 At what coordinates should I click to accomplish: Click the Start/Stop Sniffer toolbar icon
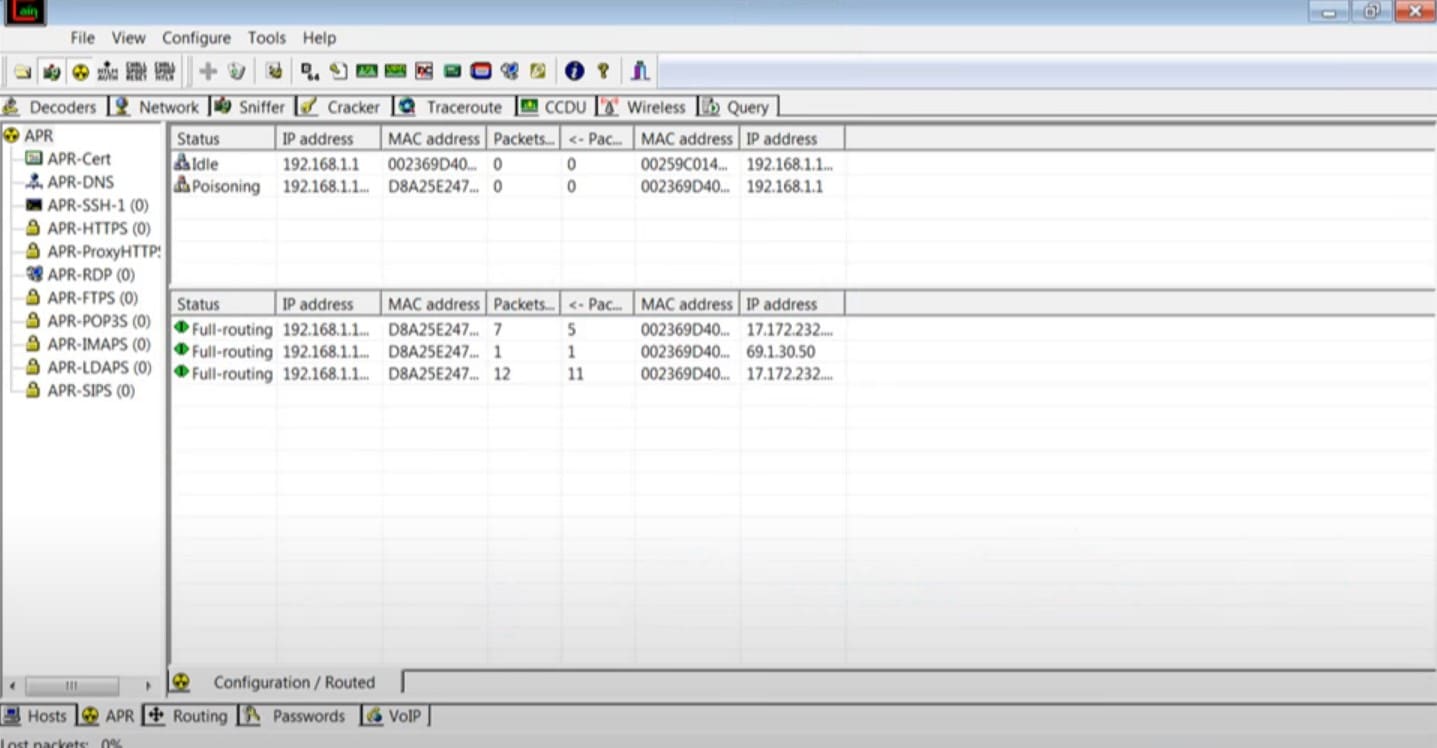click(x=51, y=72)
